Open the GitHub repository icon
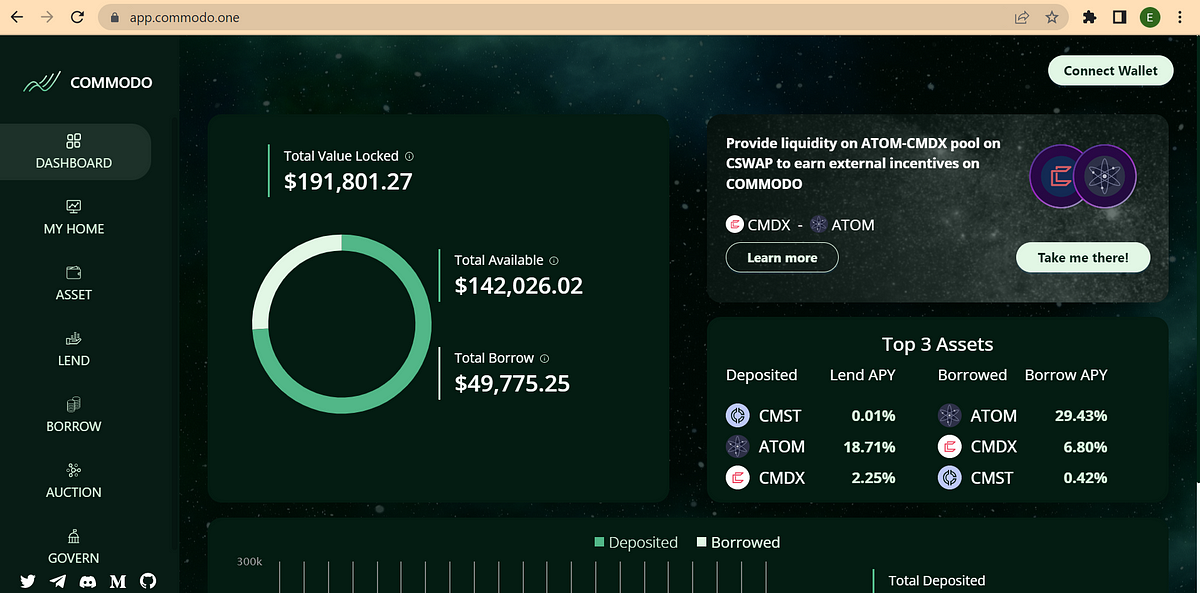Image resolution: width=1200 pixels, height=593 pixels. tap(148, 581)
